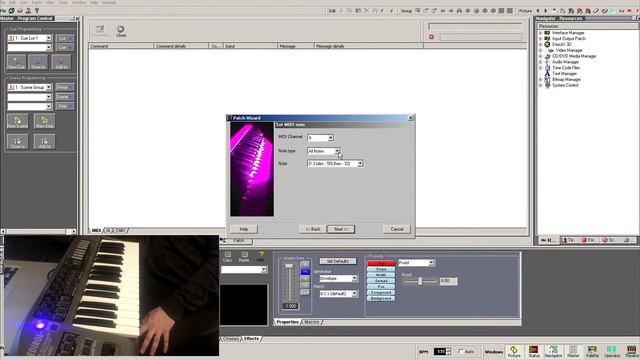Viewport: 640px width, 360px height.
Task: Click the Patch button below wizard
Action: (239, 241)
